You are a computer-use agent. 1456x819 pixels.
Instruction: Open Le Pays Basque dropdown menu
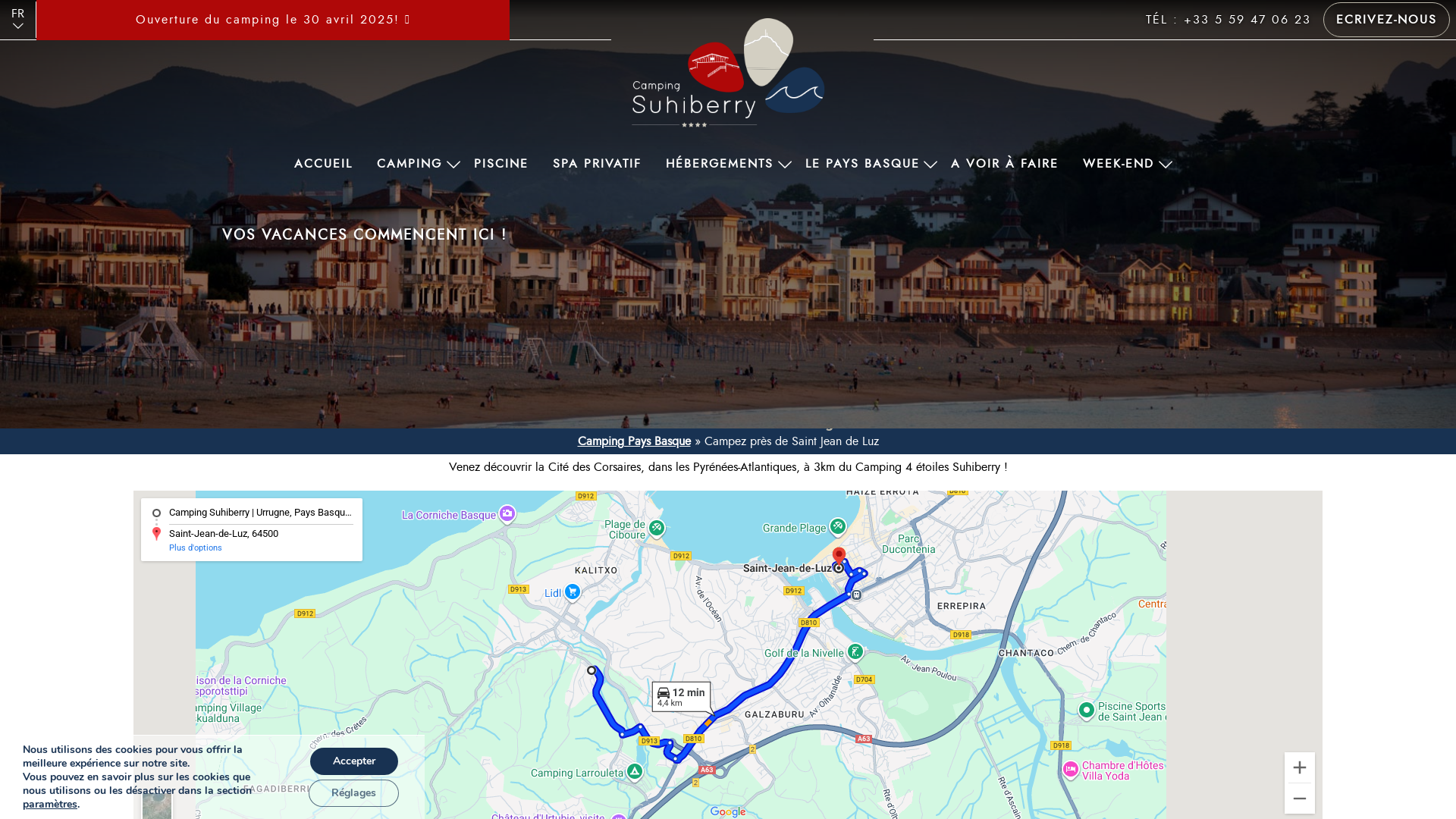click(930, 165)
